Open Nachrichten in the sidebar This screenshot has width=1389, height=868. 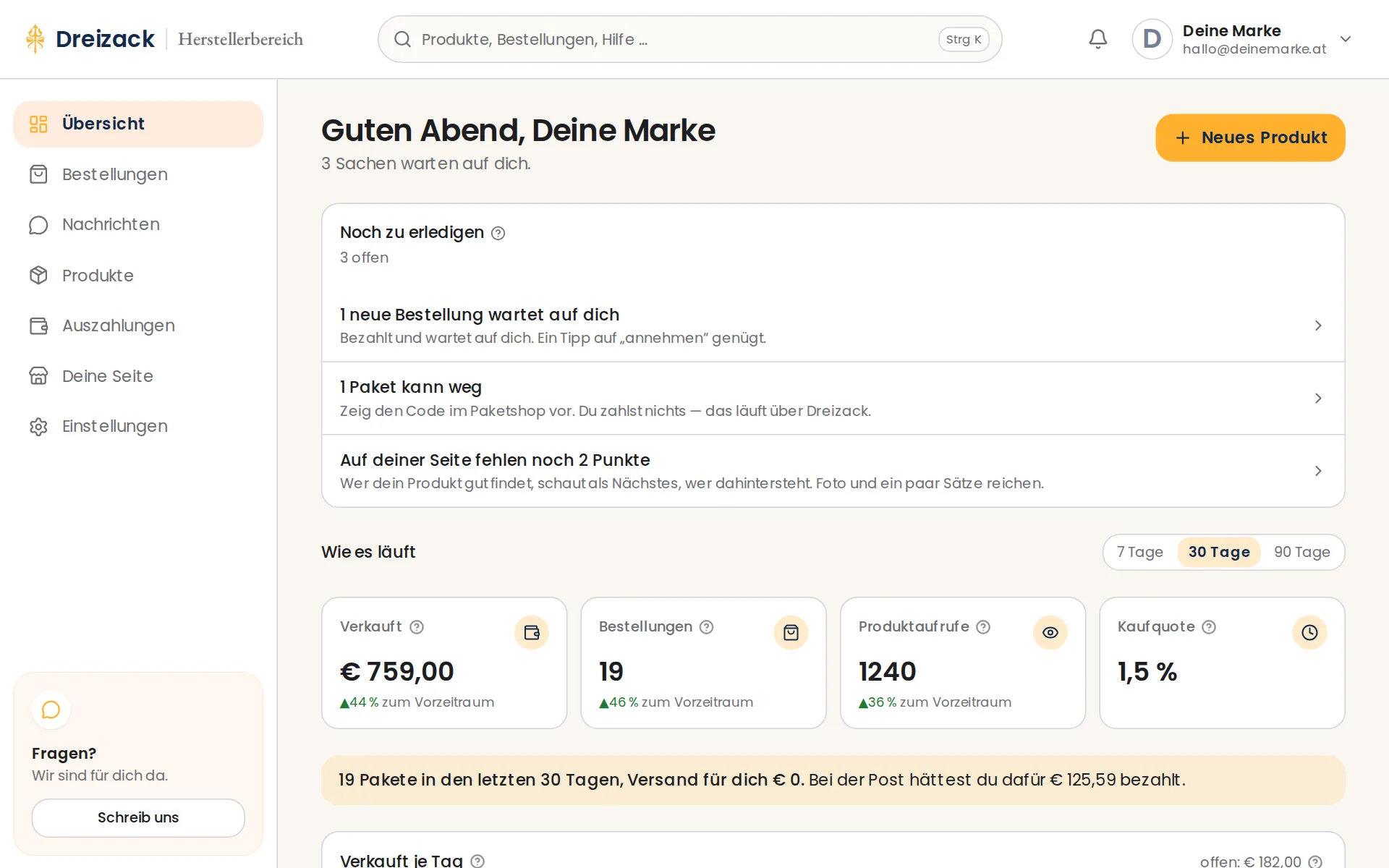tap(138, 225)
